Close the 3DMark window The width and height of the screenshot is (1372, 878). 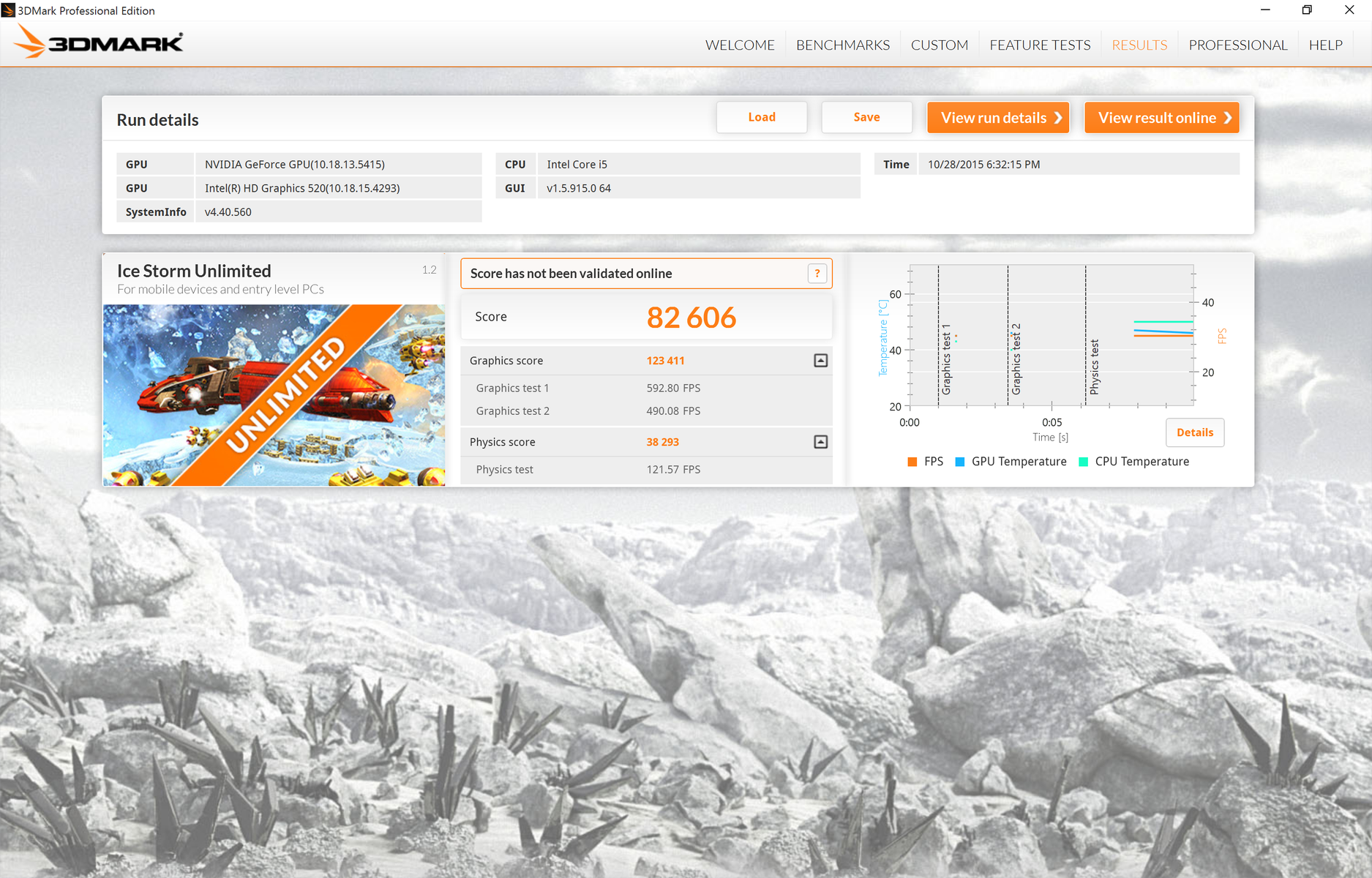click(1349, 10)
